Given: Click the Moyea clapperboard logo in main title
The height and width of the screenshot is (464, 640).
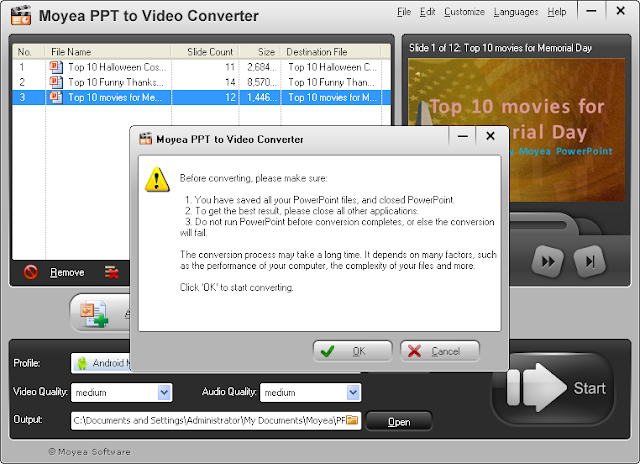Looking at the screenshot, I should 21,15.
